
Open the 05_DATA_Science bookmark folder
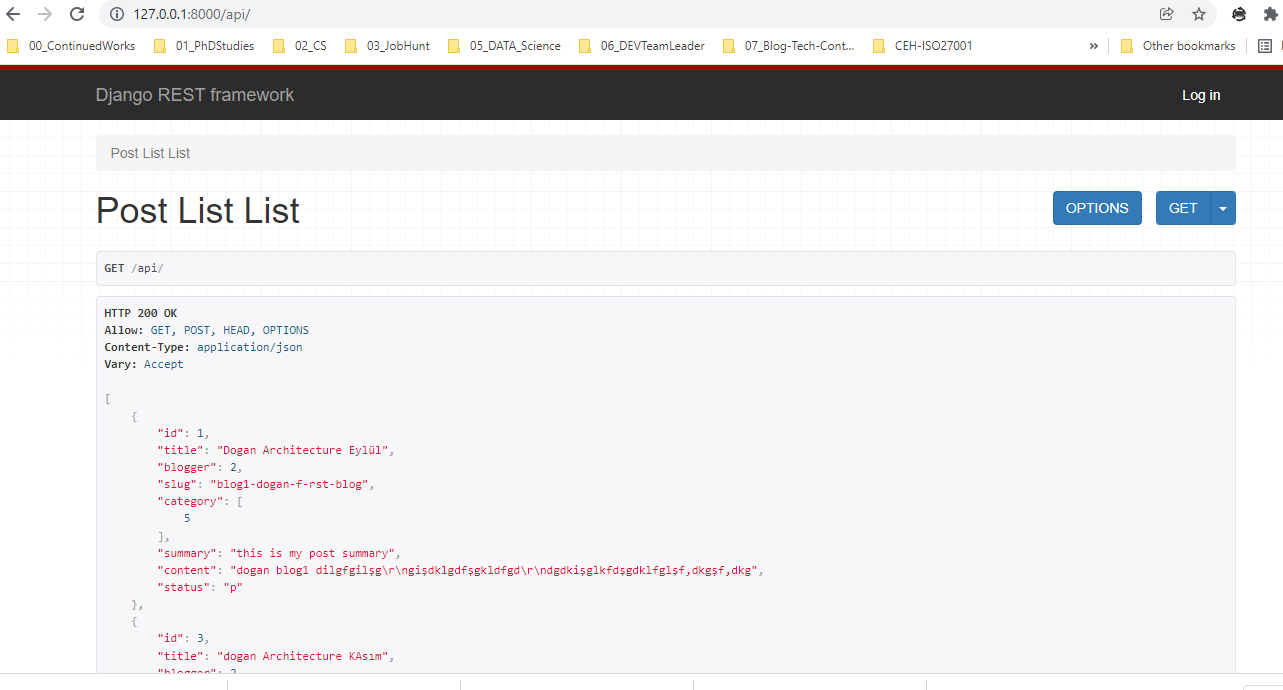pos(504,46)
